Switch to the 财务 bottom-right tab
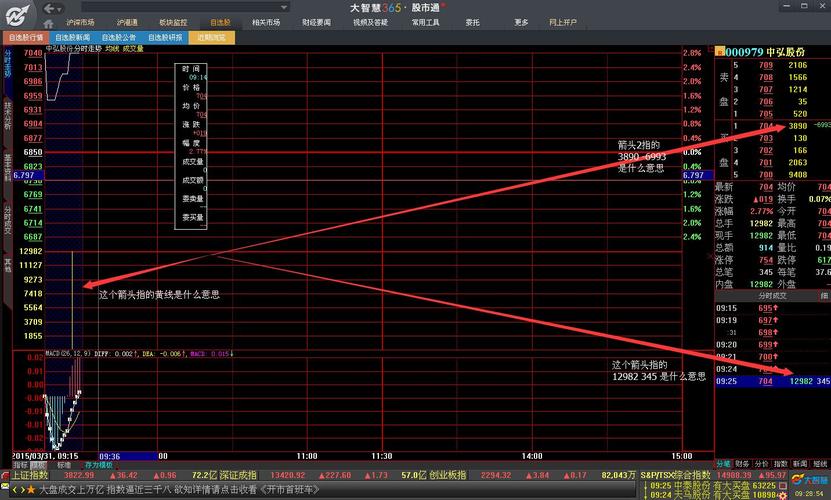The width and height of the screenshot is (831, 500). (742, 464)
